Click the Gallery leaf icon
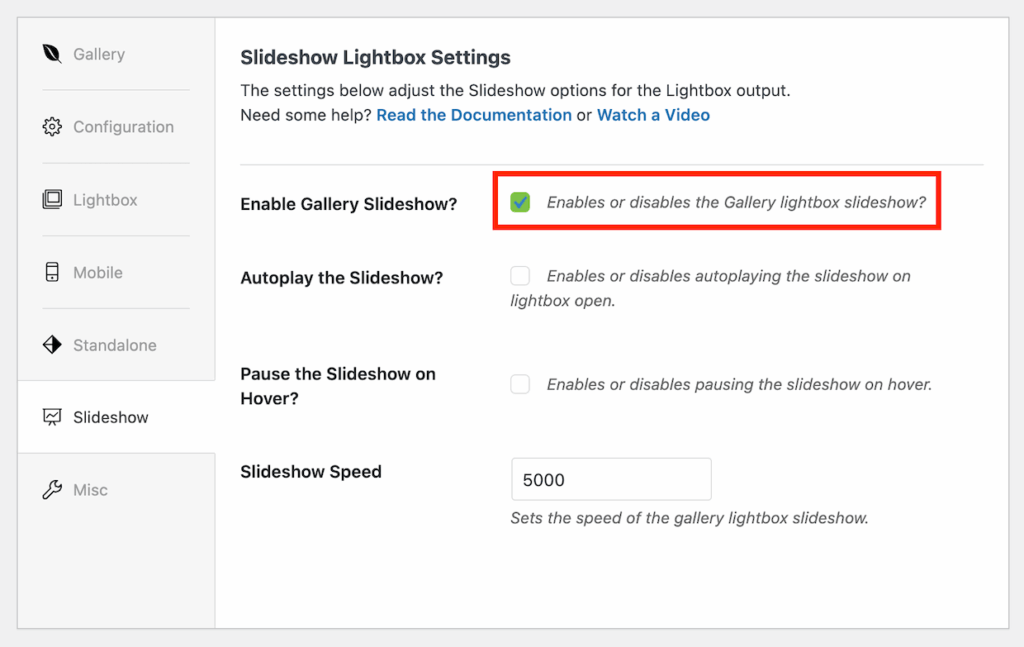Viewport: 1024px width, 647px height. [x=52, y=54]
